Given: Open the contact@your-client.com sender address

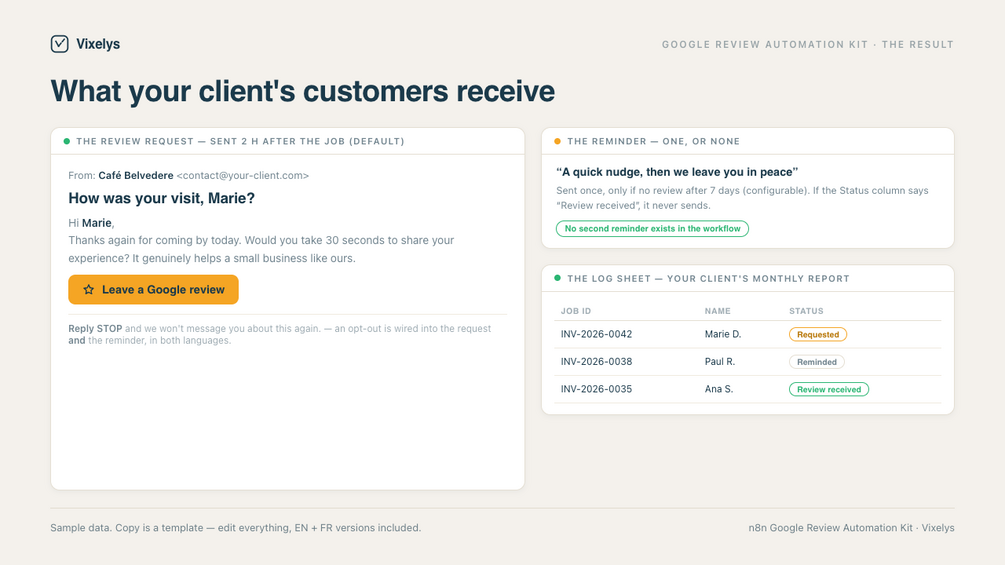Looking at the screenshot, I should click(x=243, y=176).
